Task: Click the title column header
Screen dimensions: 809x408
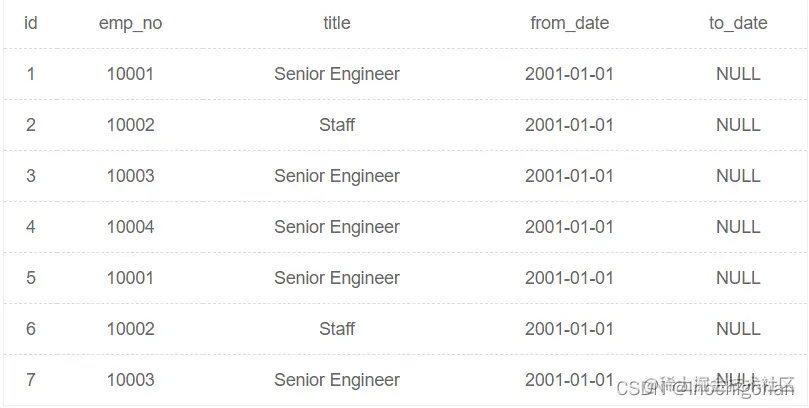Action: tap(337, 23)
